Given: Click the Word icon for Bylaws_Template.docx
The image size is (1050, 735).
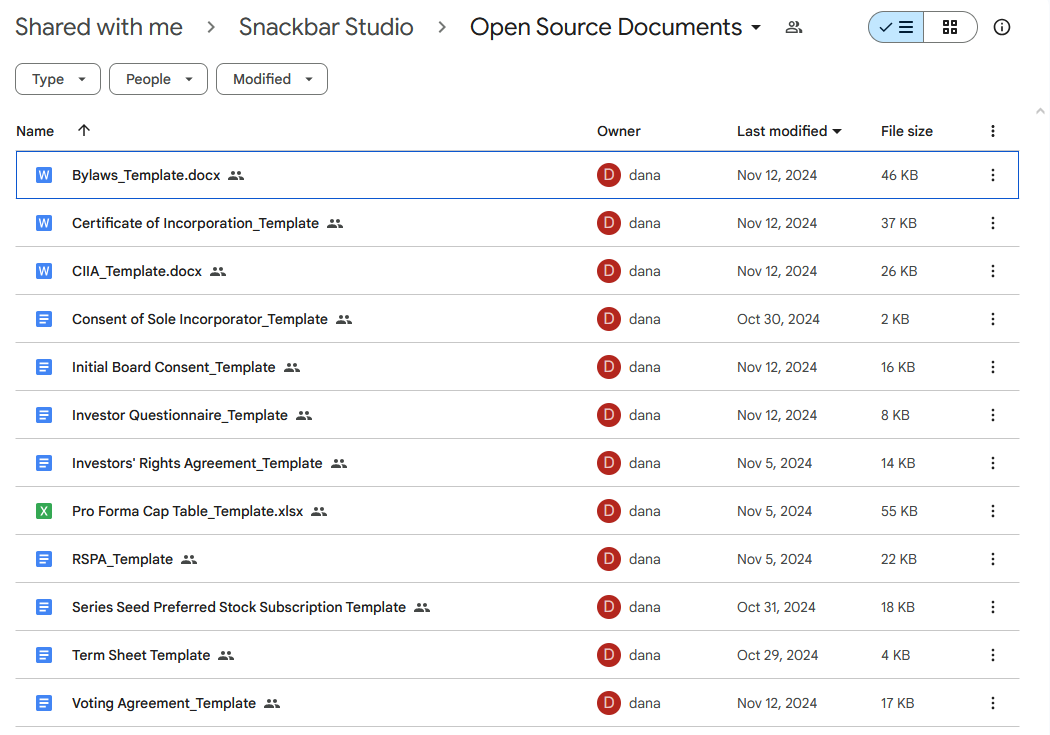Looking at the screenshot, I should (43, 174).
